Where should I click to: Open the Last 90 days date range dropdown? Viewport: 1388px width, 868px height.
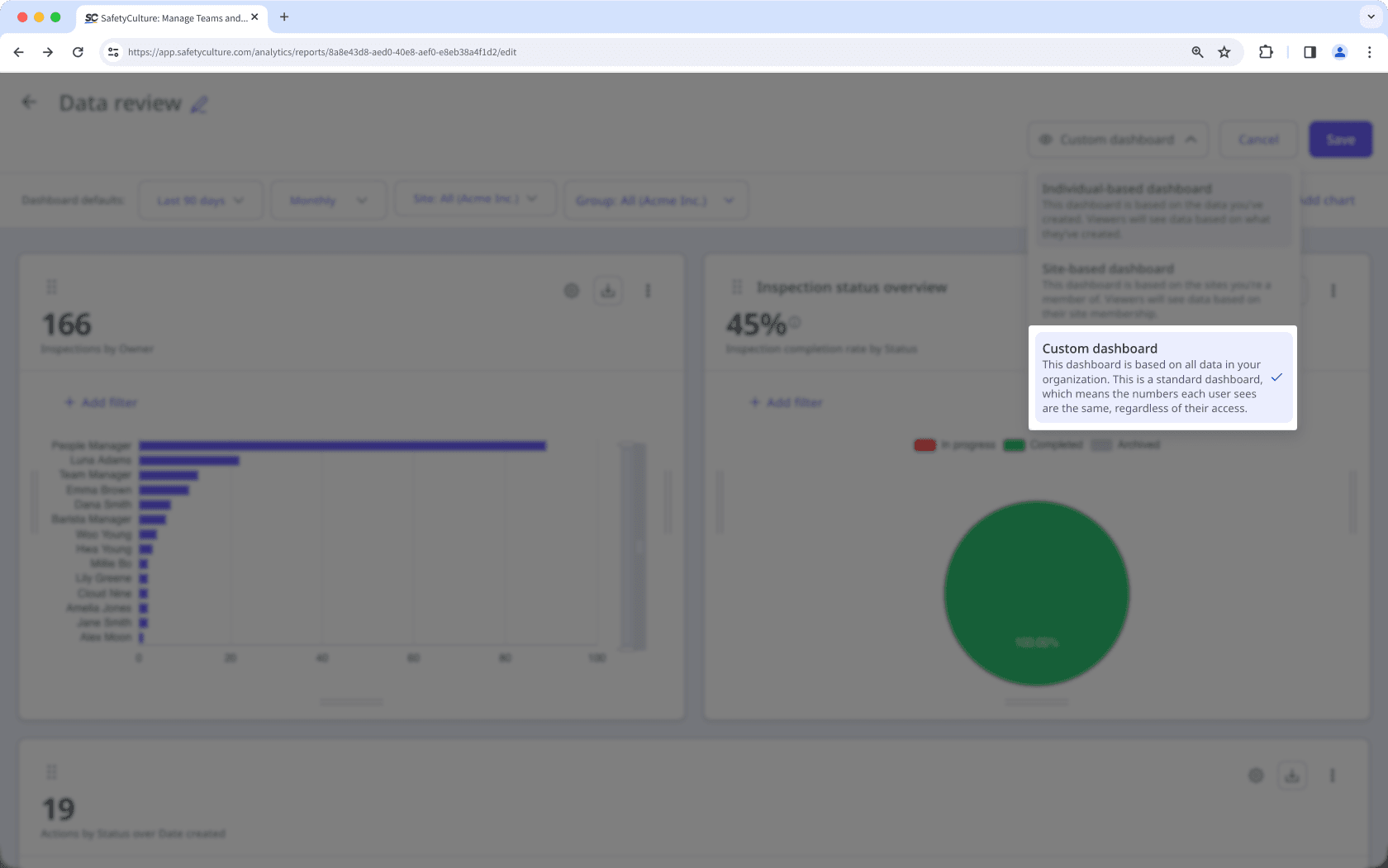[200, 199]
